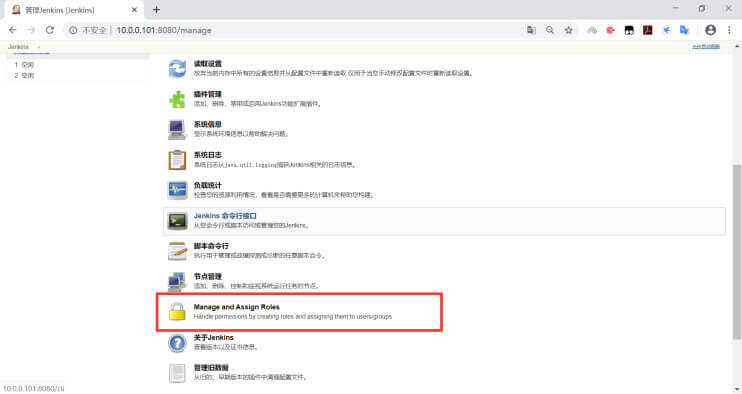Click the Load Statistics monitor icon
The width and height of the screenshot is (742, 394).
click(x=177, y=190)
